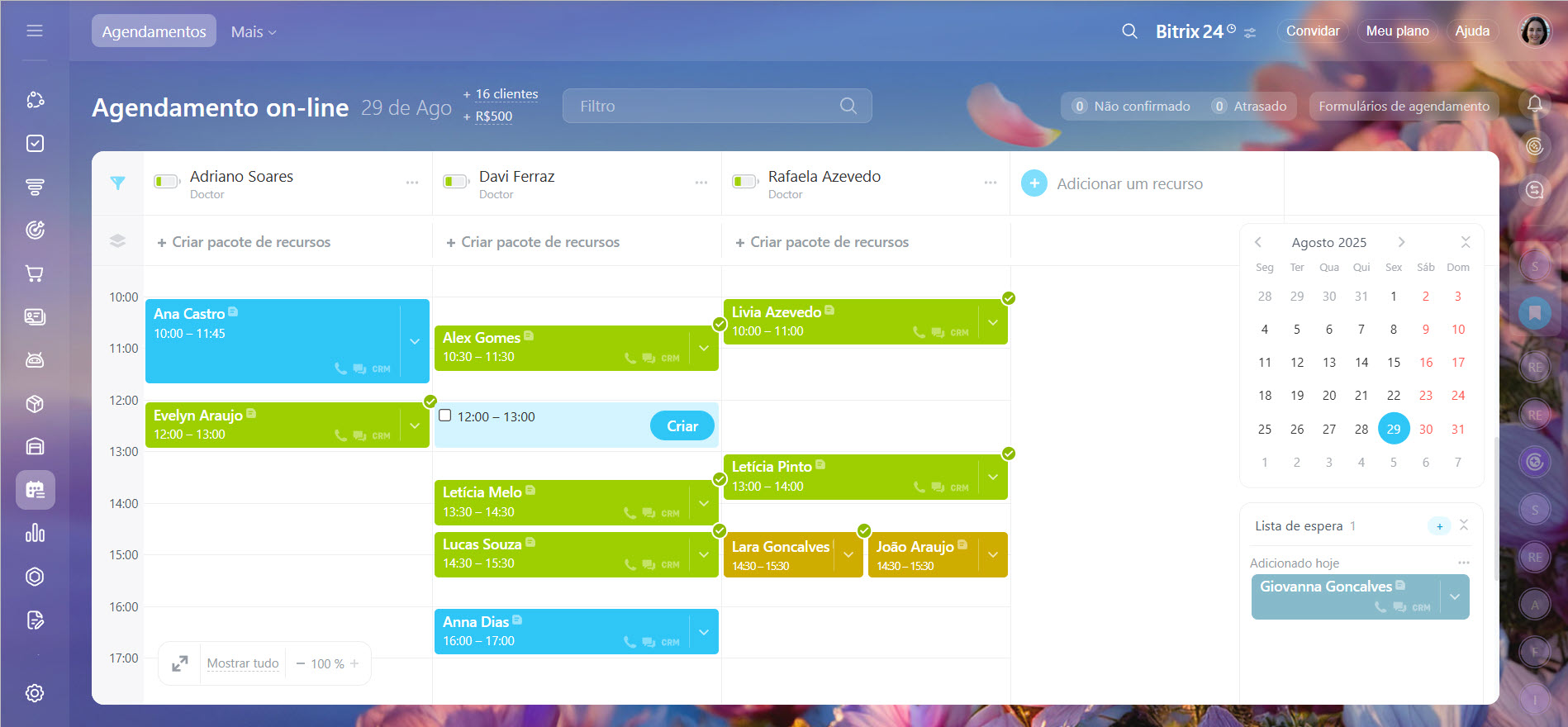
Task: Open the settings gear in left sidebar
Action: point(35,693)
